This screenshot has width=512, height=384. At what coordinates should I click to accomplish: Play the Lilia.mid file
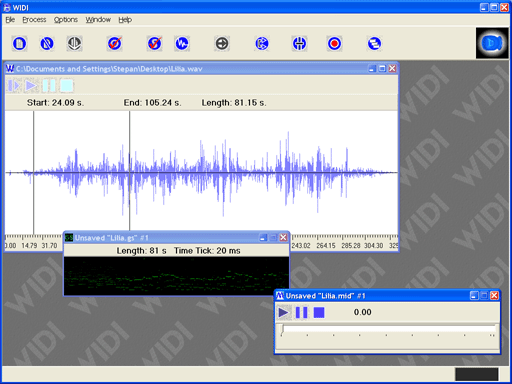[x=284, y=313]
